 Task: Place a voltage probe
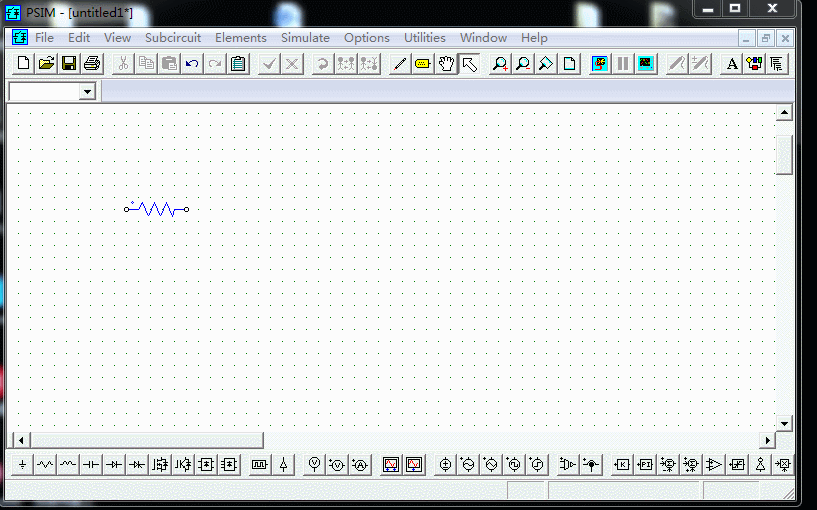click(314, 464)
